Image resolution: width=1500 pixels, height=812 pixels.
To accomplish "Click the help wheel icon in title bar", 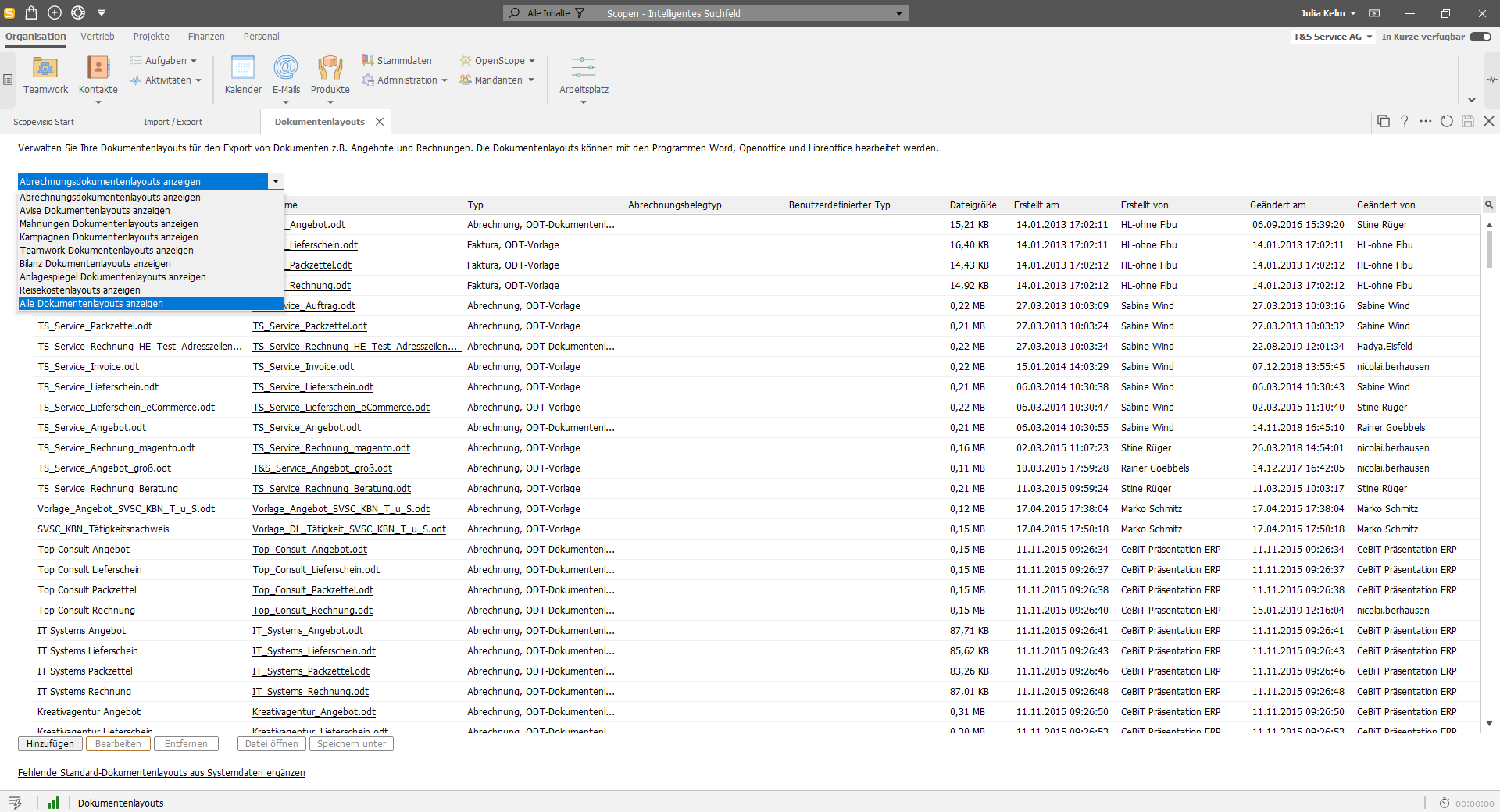I will pyautogui.click(x=78, y=12).
